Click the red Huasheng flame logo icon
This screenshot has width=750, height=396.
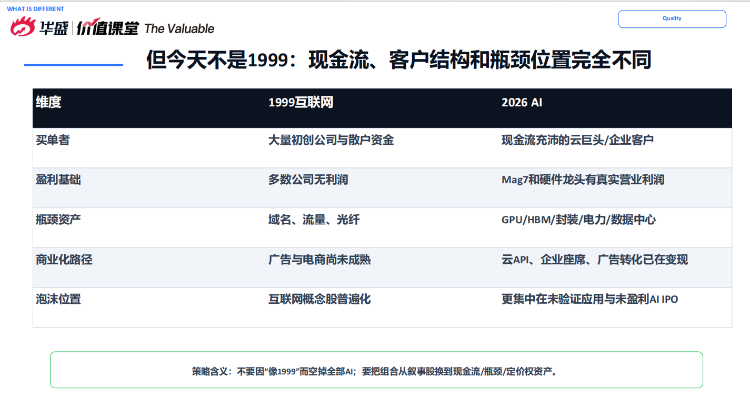click(x=23, y=27)
